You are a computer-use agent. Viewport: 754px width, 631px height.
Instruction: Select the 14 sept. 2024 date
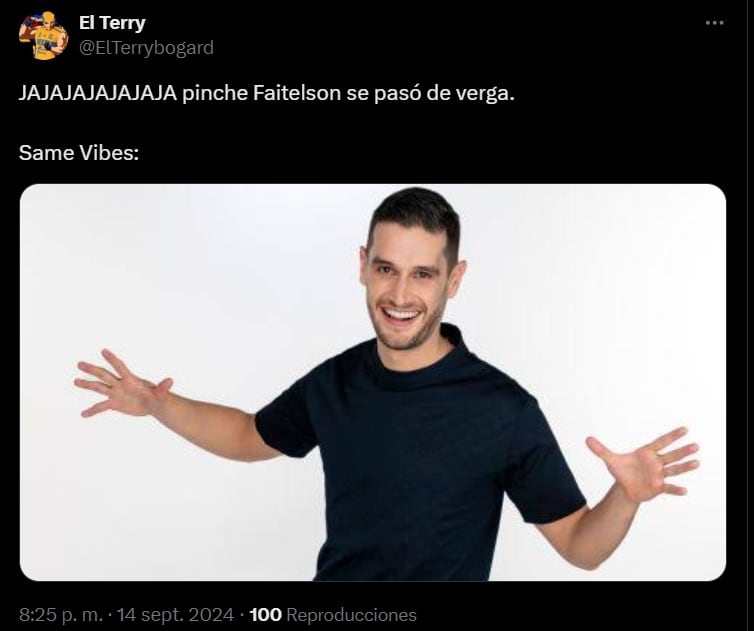click(x=176, y=615)
